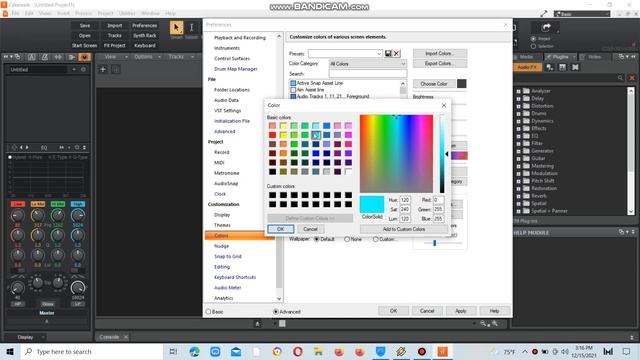
Task: Toggle Audio Tracks Foreground color checkbox
Action: (293, 97)
